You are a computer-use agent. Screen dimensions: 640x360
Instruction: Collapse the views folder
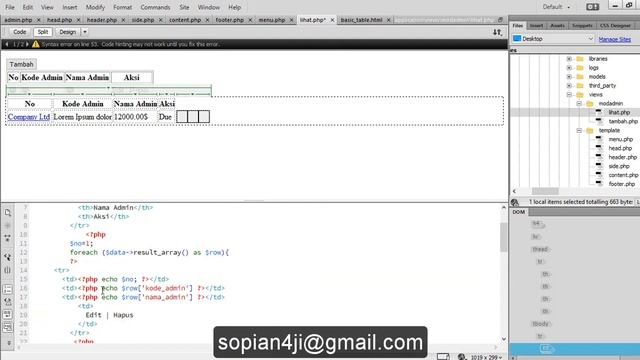click(x=569, y=95)
